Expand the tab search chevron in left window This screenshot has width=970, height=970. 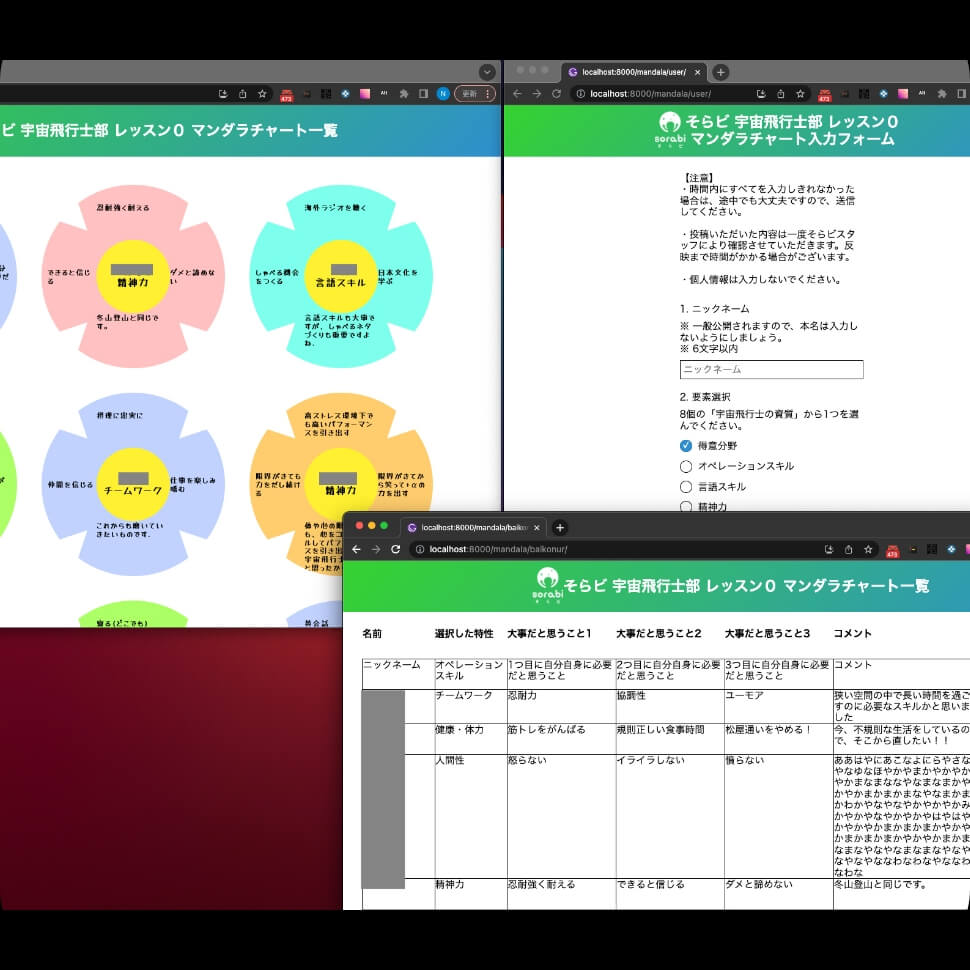tap(487, 72)
